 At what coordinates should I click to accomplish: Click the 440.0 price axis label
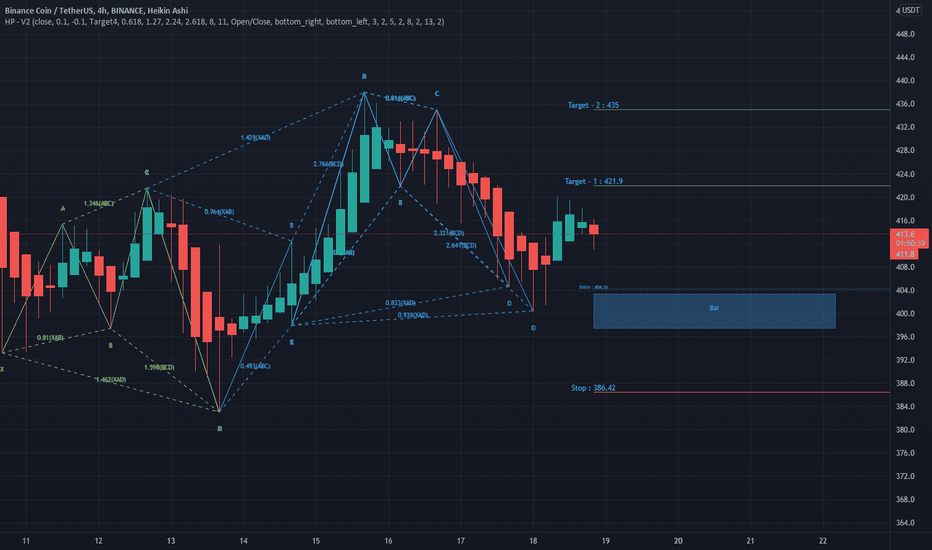click(905, 81)
